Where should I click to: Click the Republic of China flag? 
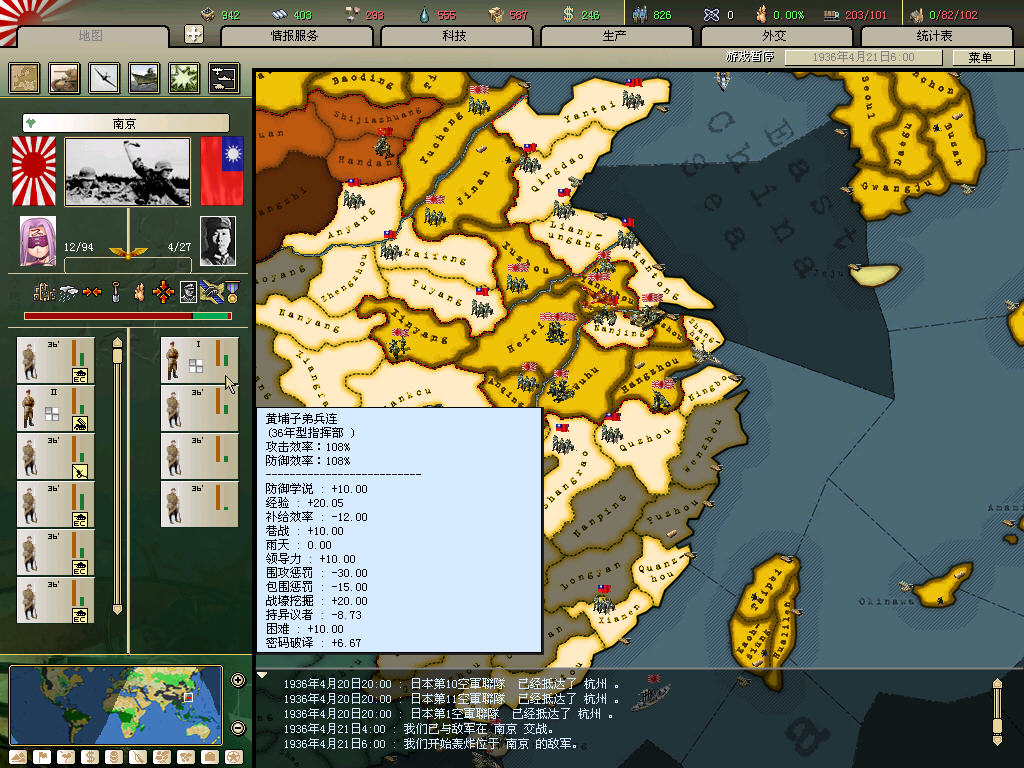(x=222, y=171)
